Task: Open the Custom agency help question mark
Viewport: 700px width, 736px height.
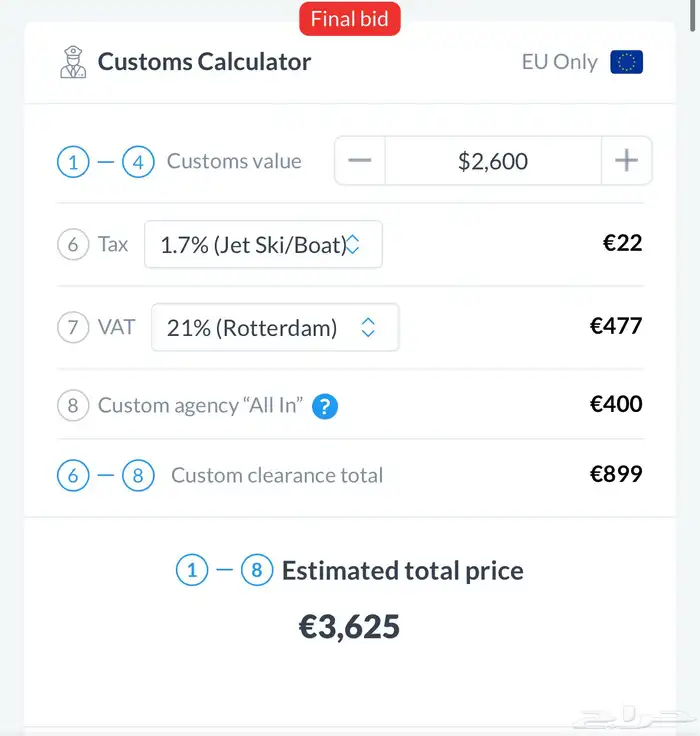Action: click(x=325, y=406)
